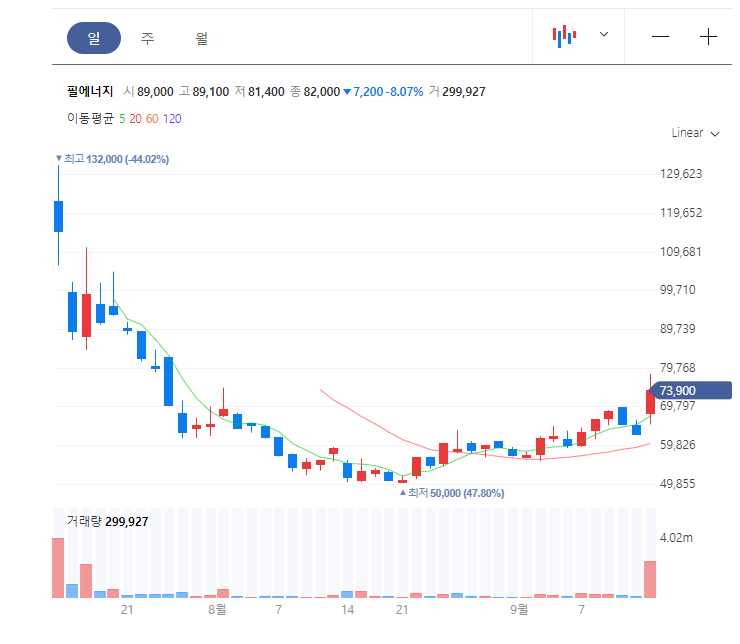740x644 pixels.
Task: Click the 저 81,400 low price value
Action: pyautogui.click(x=260, y=92)
